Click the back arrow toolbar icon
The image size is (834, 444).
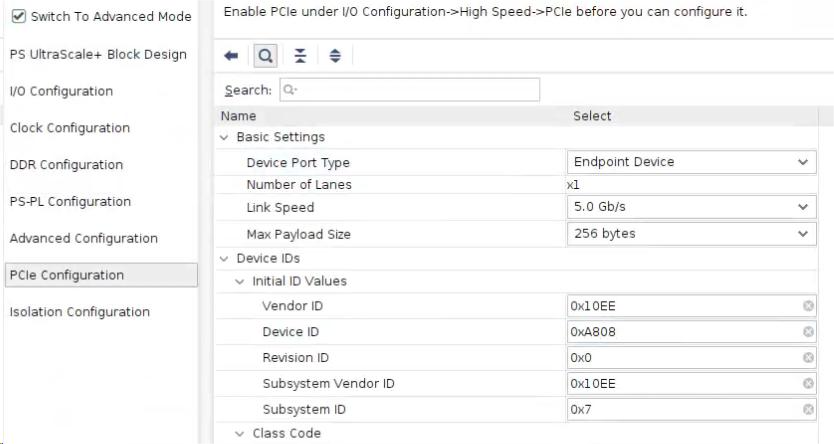coord(231,57)
